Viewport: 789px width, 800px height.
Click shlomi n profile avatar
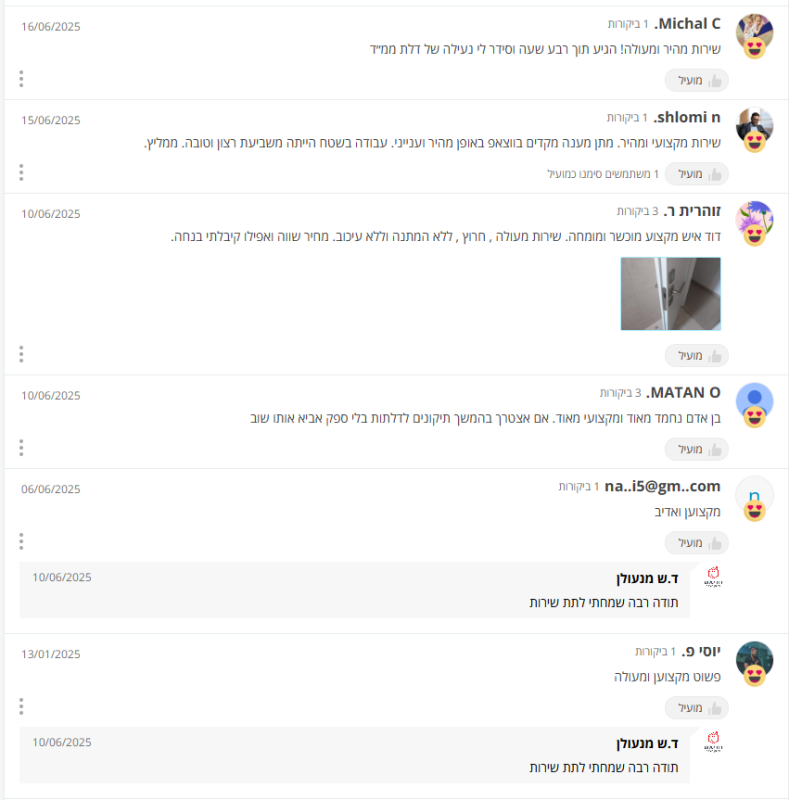[754, 127]
